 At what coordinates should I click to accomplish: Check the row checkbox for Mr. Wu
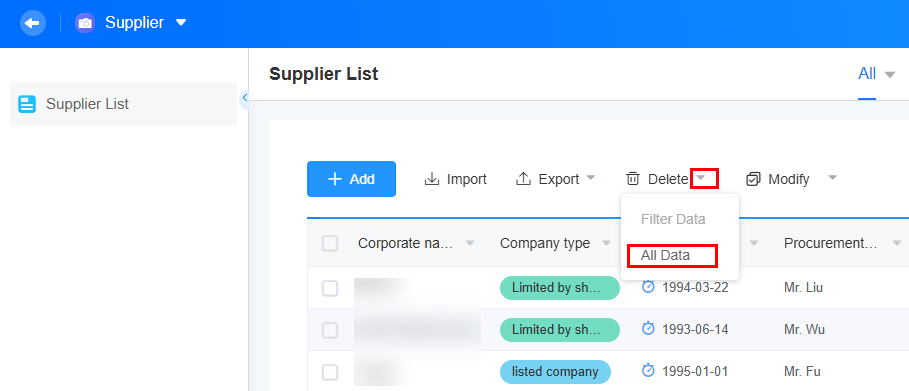(x=330, y=330)
